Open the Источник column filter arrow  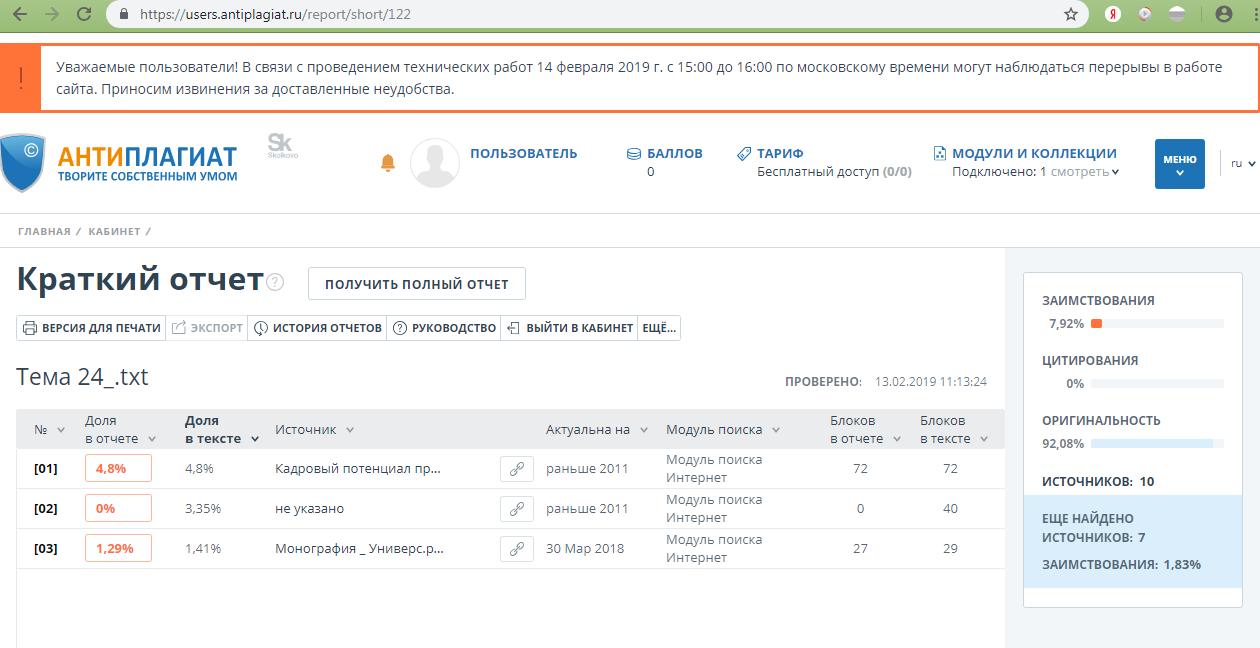click(350, 430)
